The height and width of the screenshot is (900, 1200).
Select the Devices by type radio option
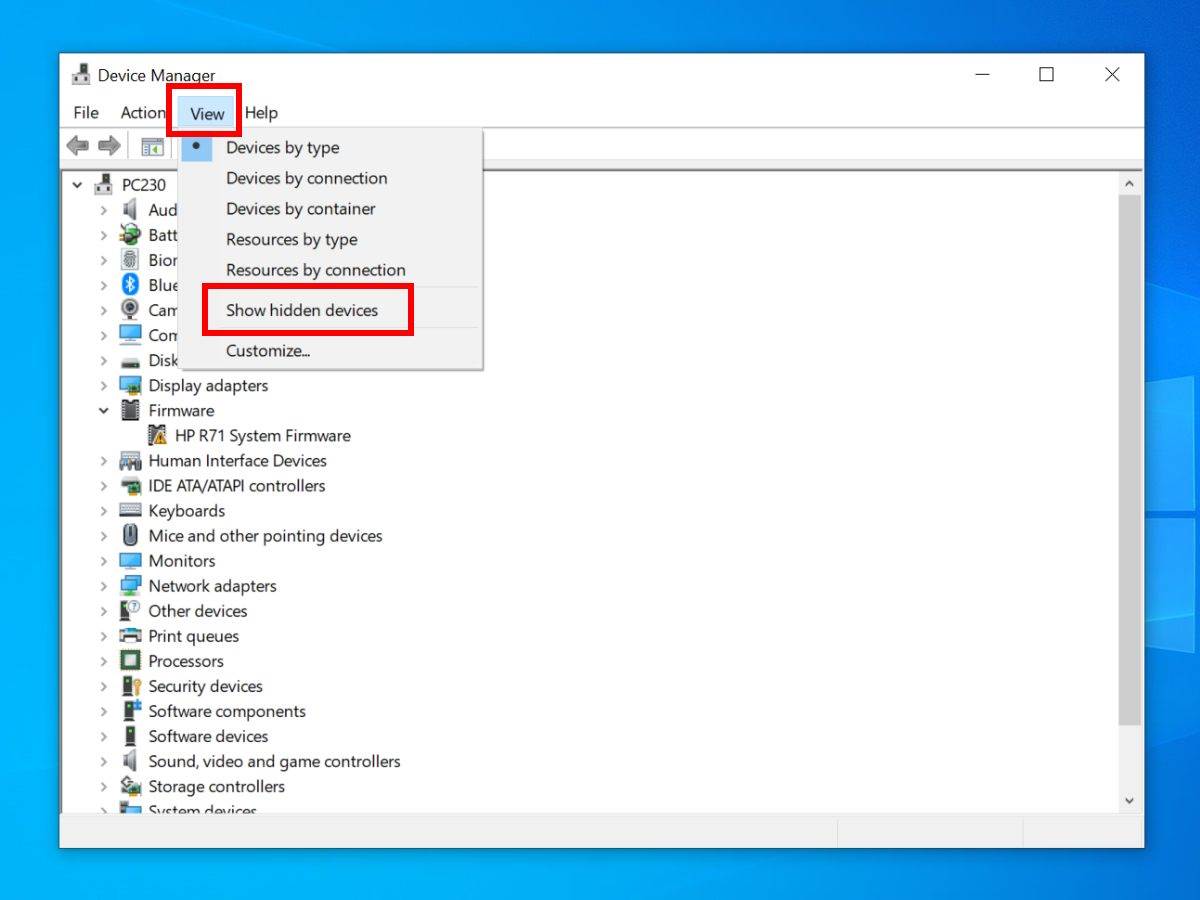coord(283,147)
